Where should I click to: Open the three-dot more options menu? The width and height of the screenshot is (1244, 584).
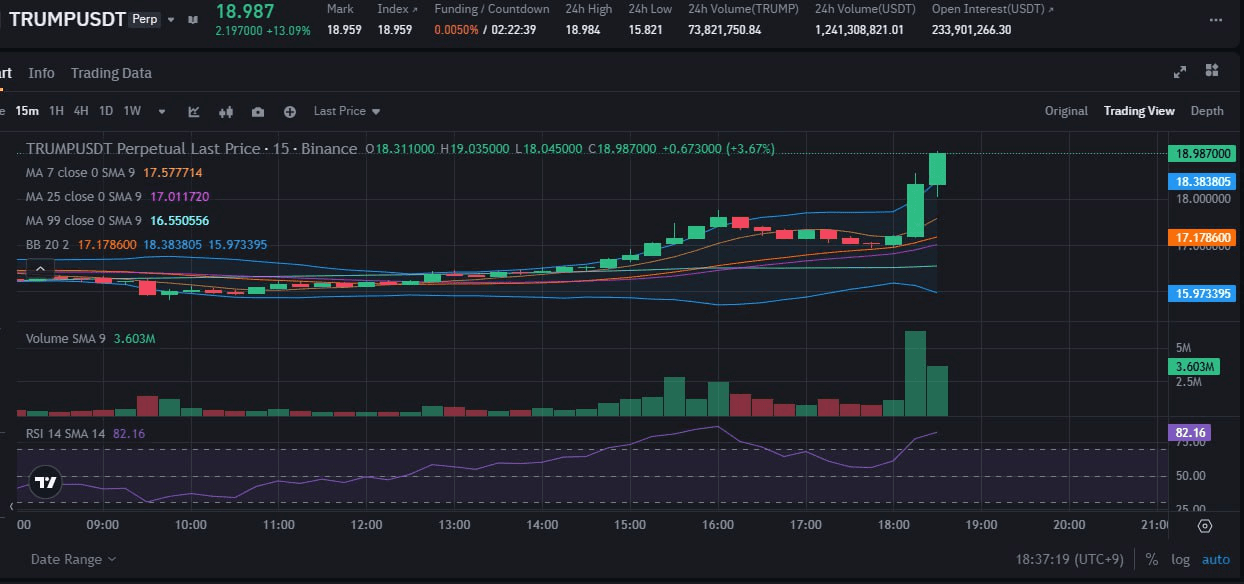pyautogui.click(x=1214, y=19)
